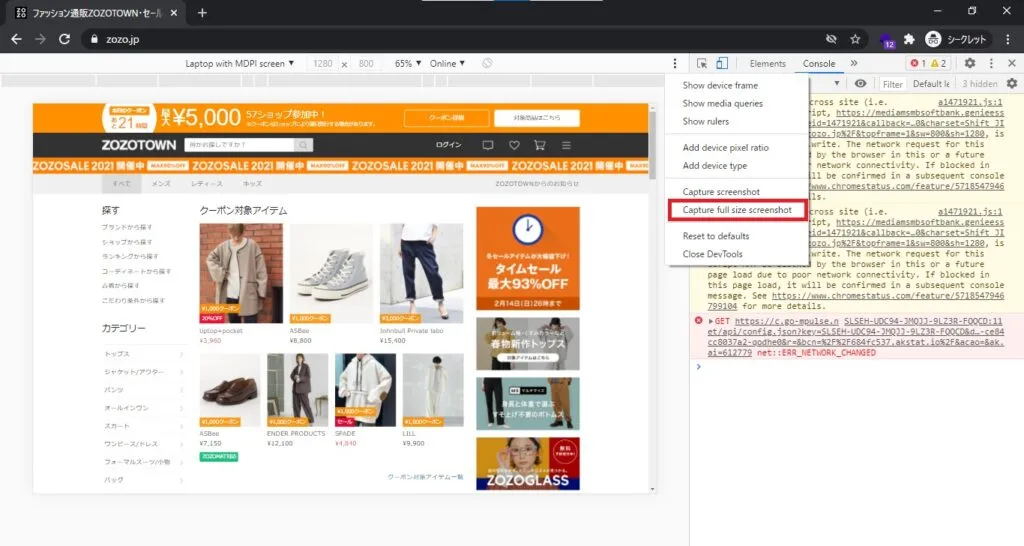Viewport: 1024px width, 546px height.
Task: Click the grey sneakers product thumbnail
Action: coord(331,274)
